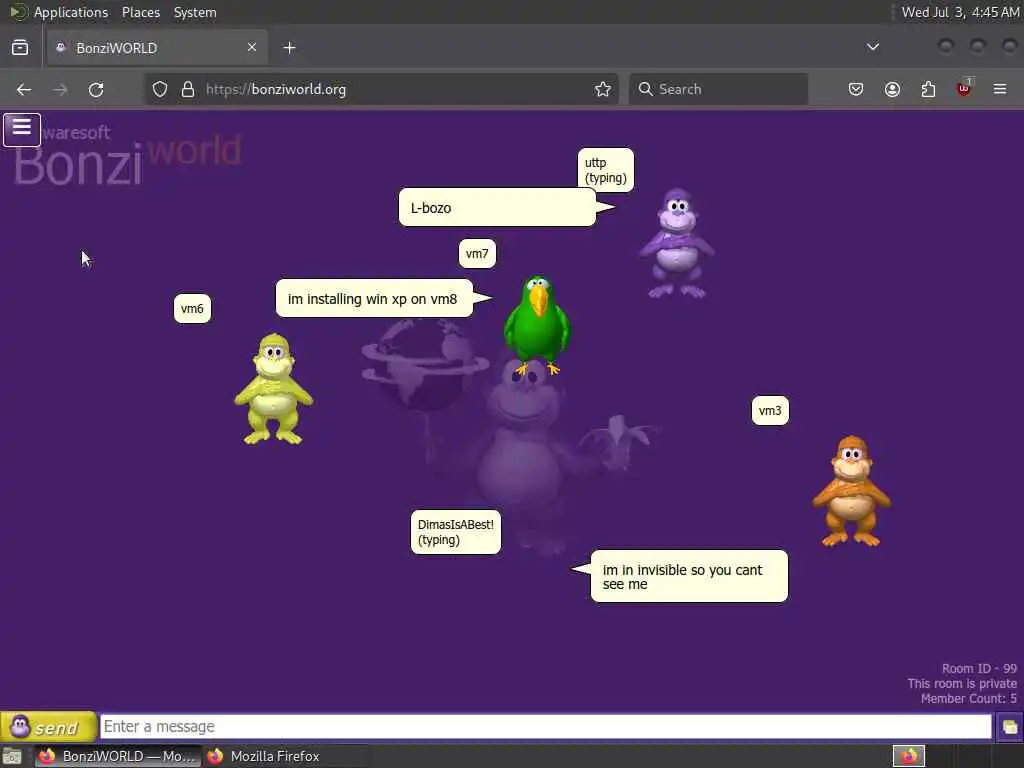The image size is (1024, 768).
Task: Open the Firefox View icon
Action: (20, 48)
